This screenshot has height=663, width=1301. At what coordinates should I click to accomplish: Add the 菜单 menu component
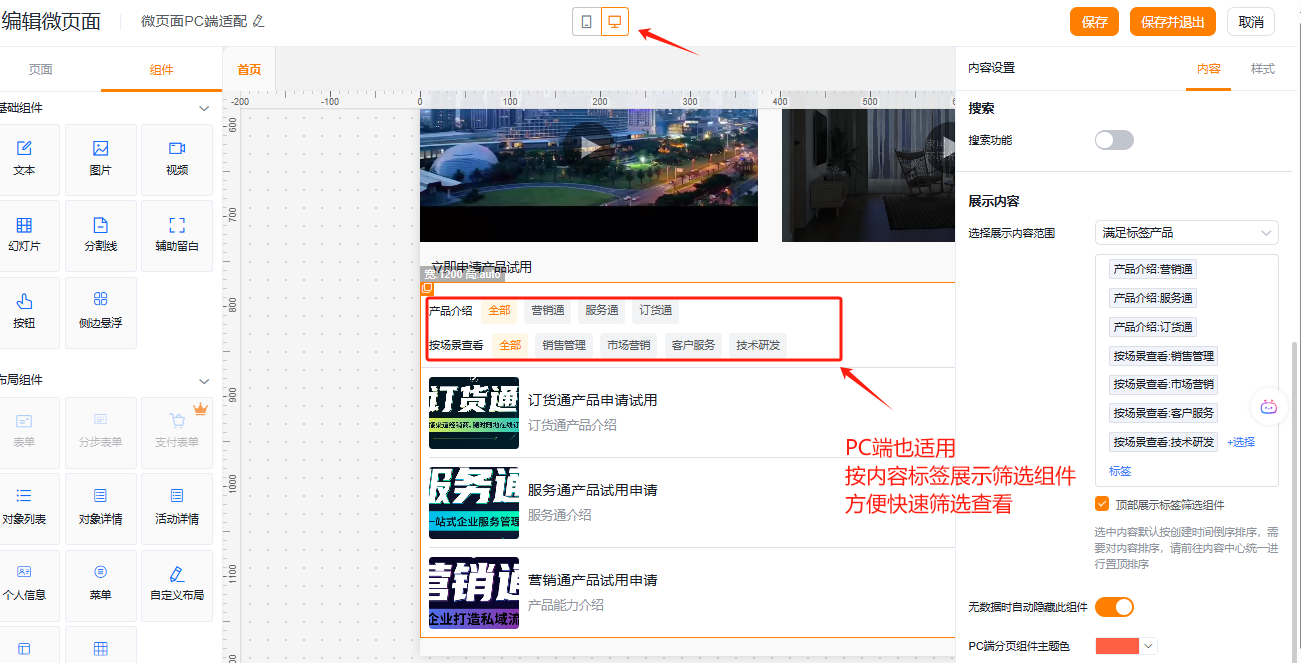101,585
